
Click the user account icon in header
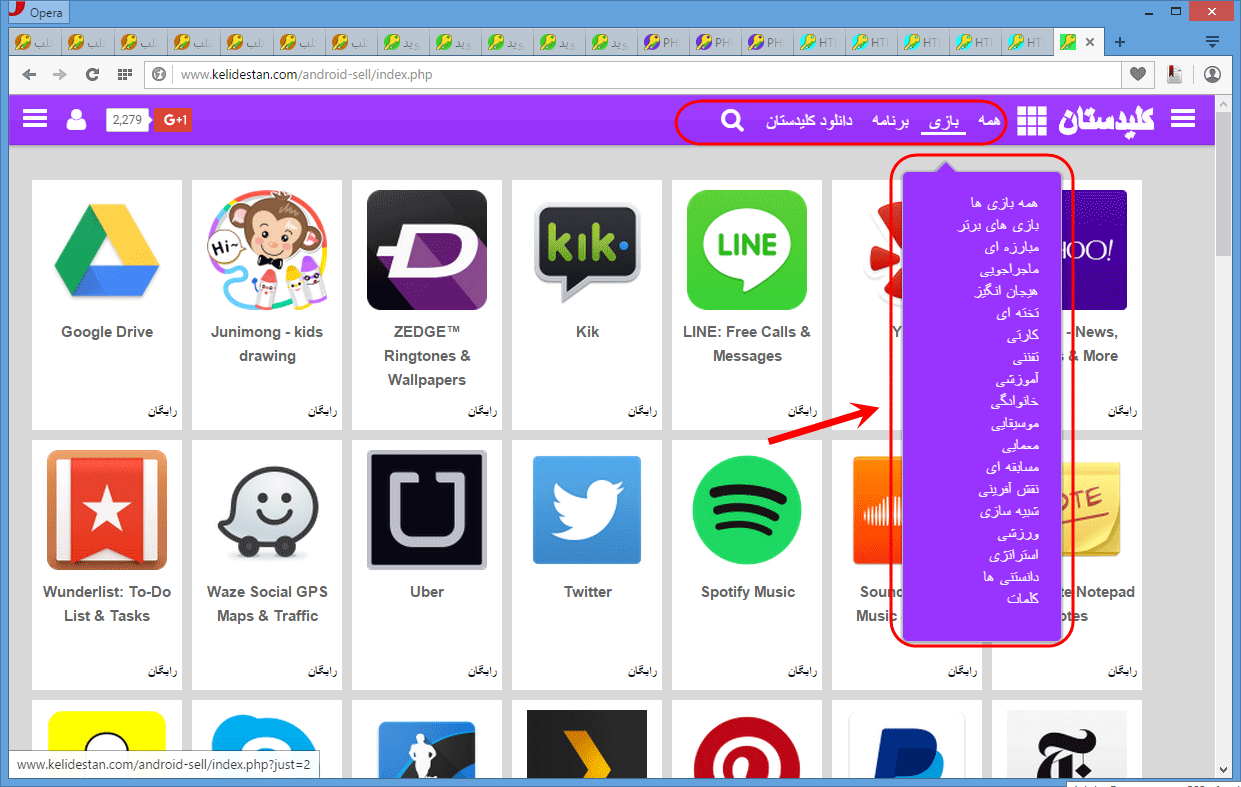click(x=76, y=120)
